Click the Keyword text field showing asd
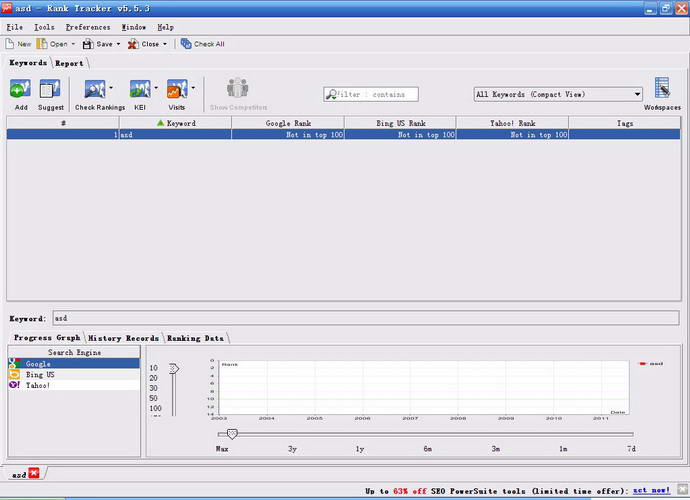 click(x=365, y=318)
